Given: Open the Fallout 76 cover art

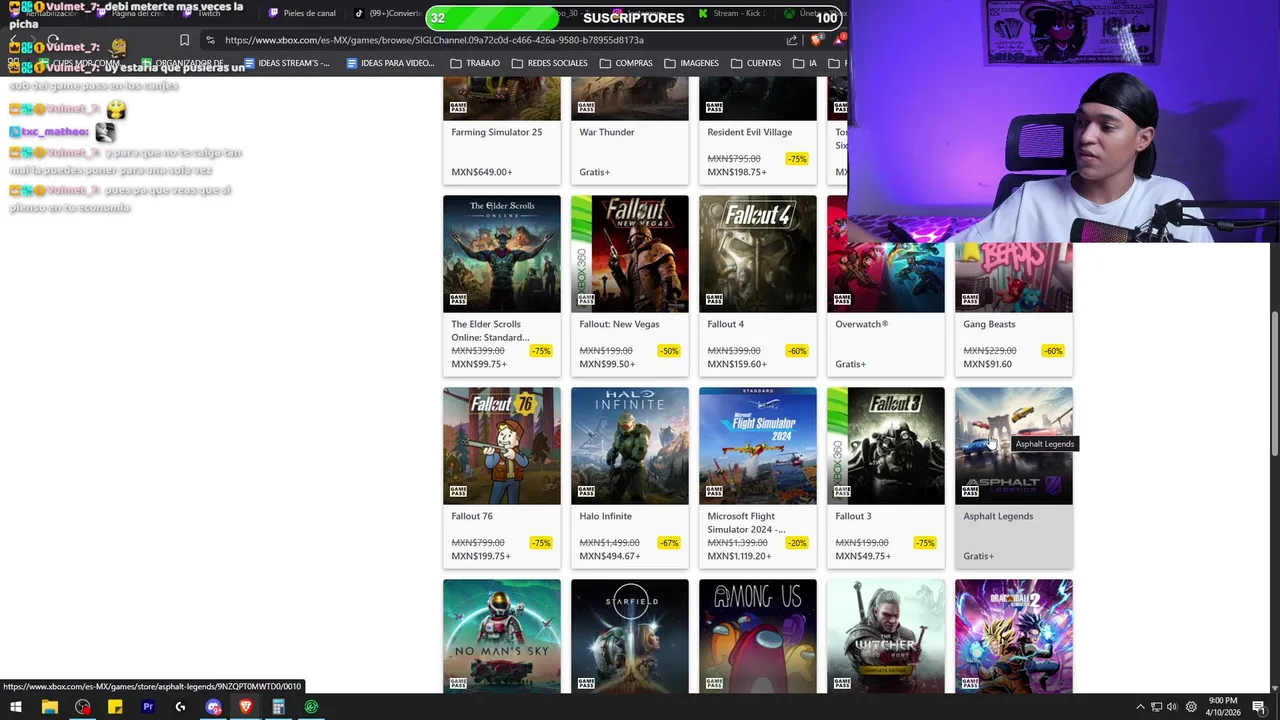Looking at the screenshot, I should click(x=502, y=446).
